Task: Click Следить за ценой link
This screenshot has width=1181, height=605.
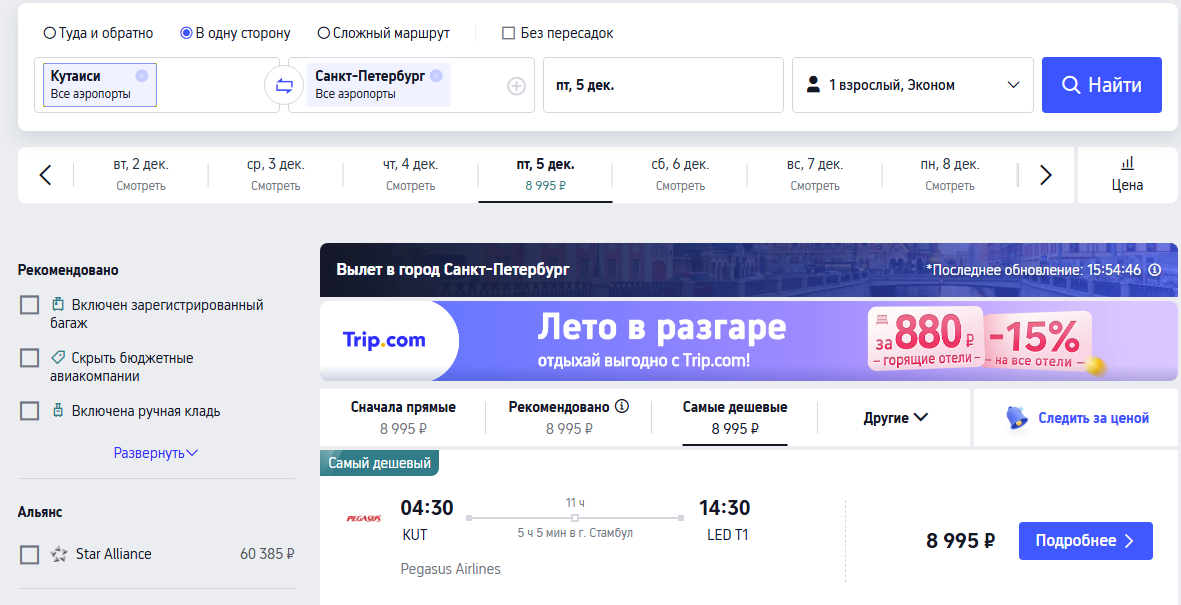Action: point(1094,418)
